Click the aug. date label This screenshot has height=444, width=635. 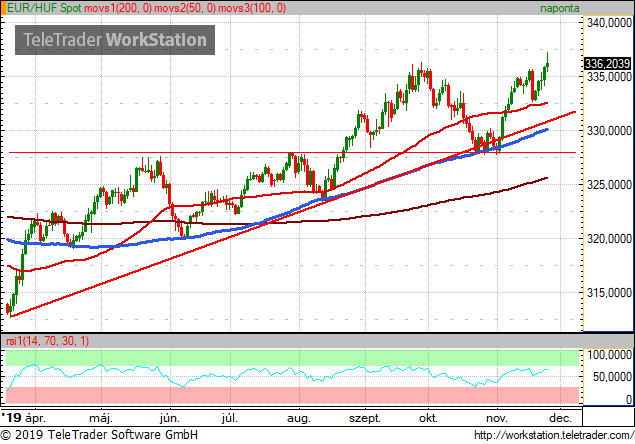tap(298, 418)
